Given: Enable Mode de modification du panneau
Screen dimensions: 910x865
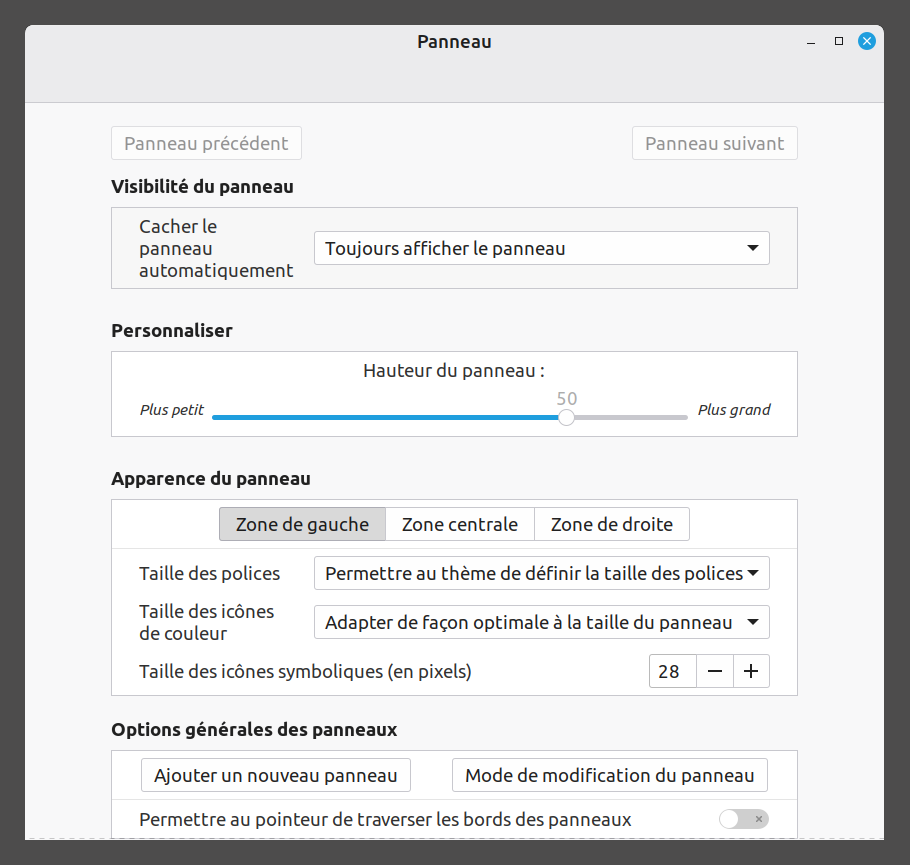Looking at the screenshot, I should click(610, 775).
